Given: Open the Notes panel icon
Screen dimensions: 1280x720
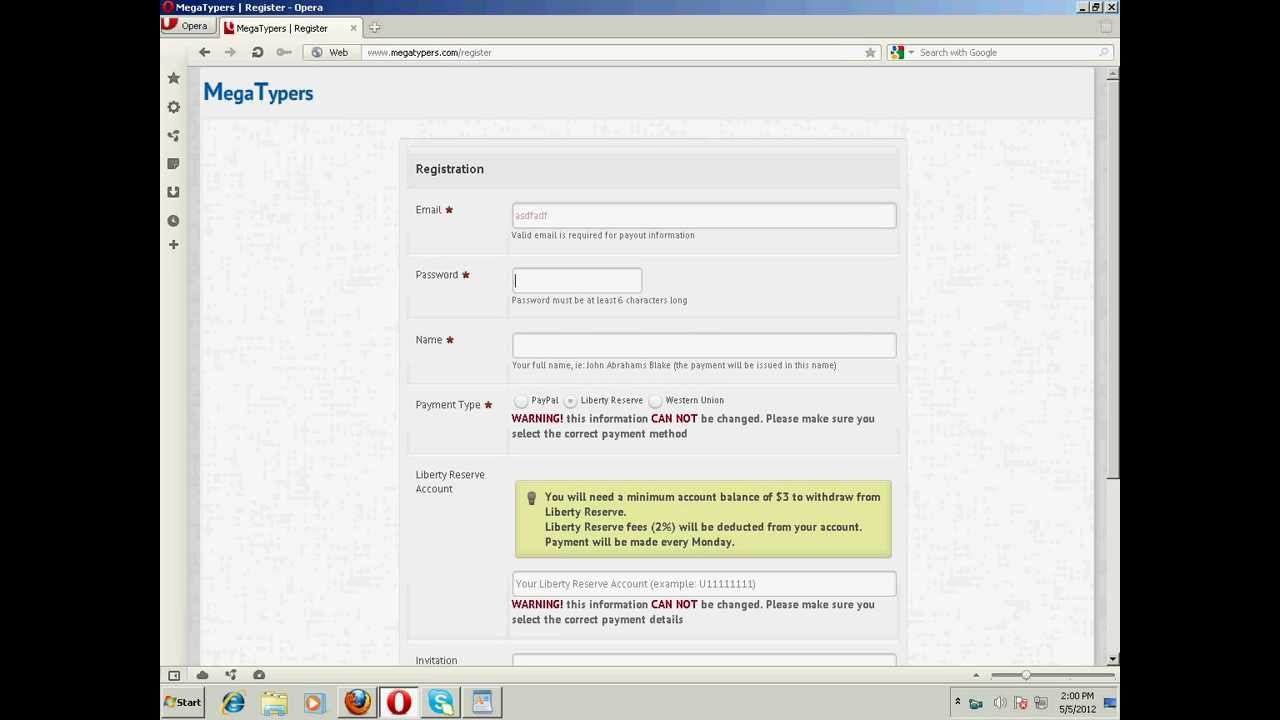Looking at the screenshot, I should pos(173,163).
